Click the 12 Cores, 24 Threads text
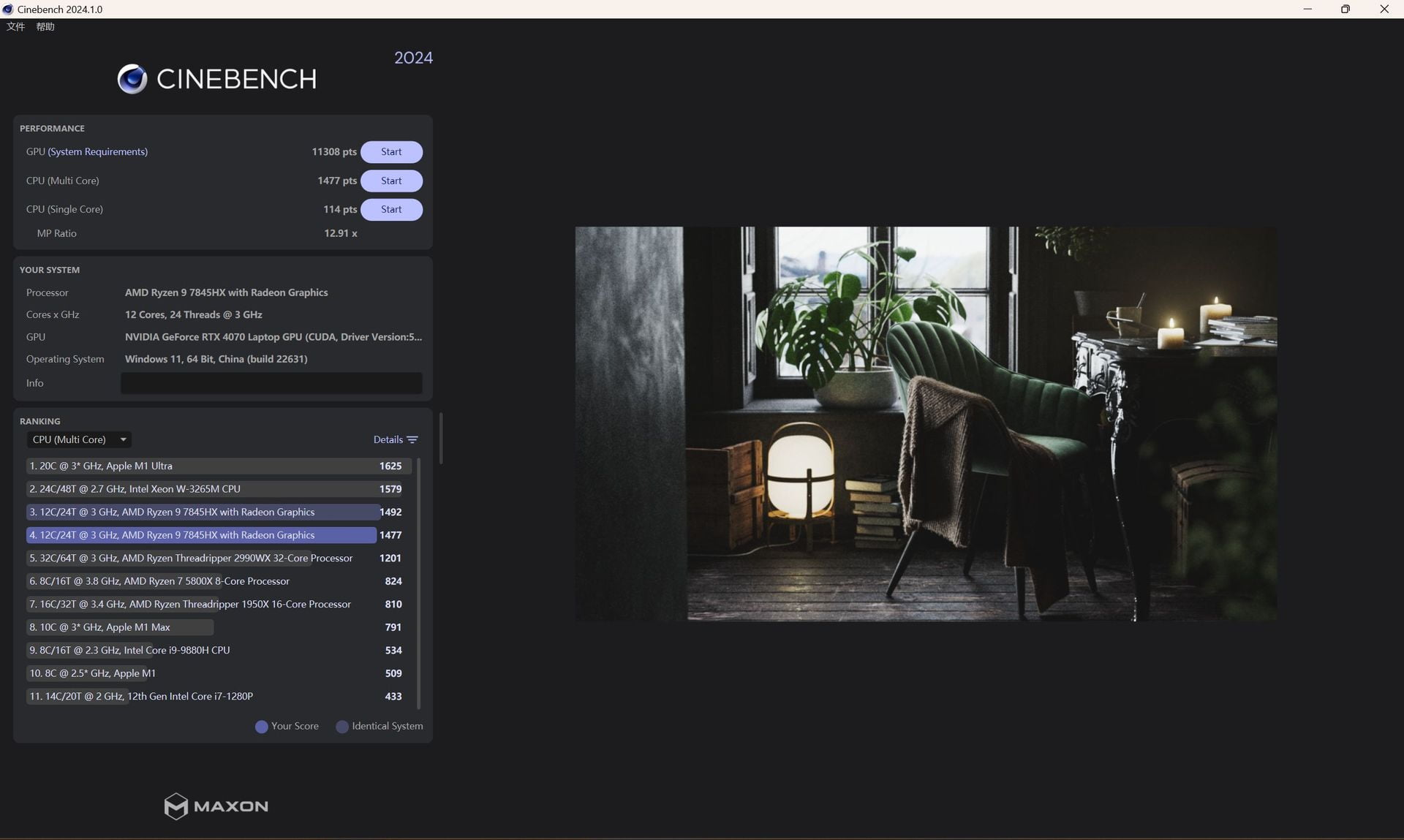The width and height of the screenshot is (1404, 840). [x=193, y=314]
